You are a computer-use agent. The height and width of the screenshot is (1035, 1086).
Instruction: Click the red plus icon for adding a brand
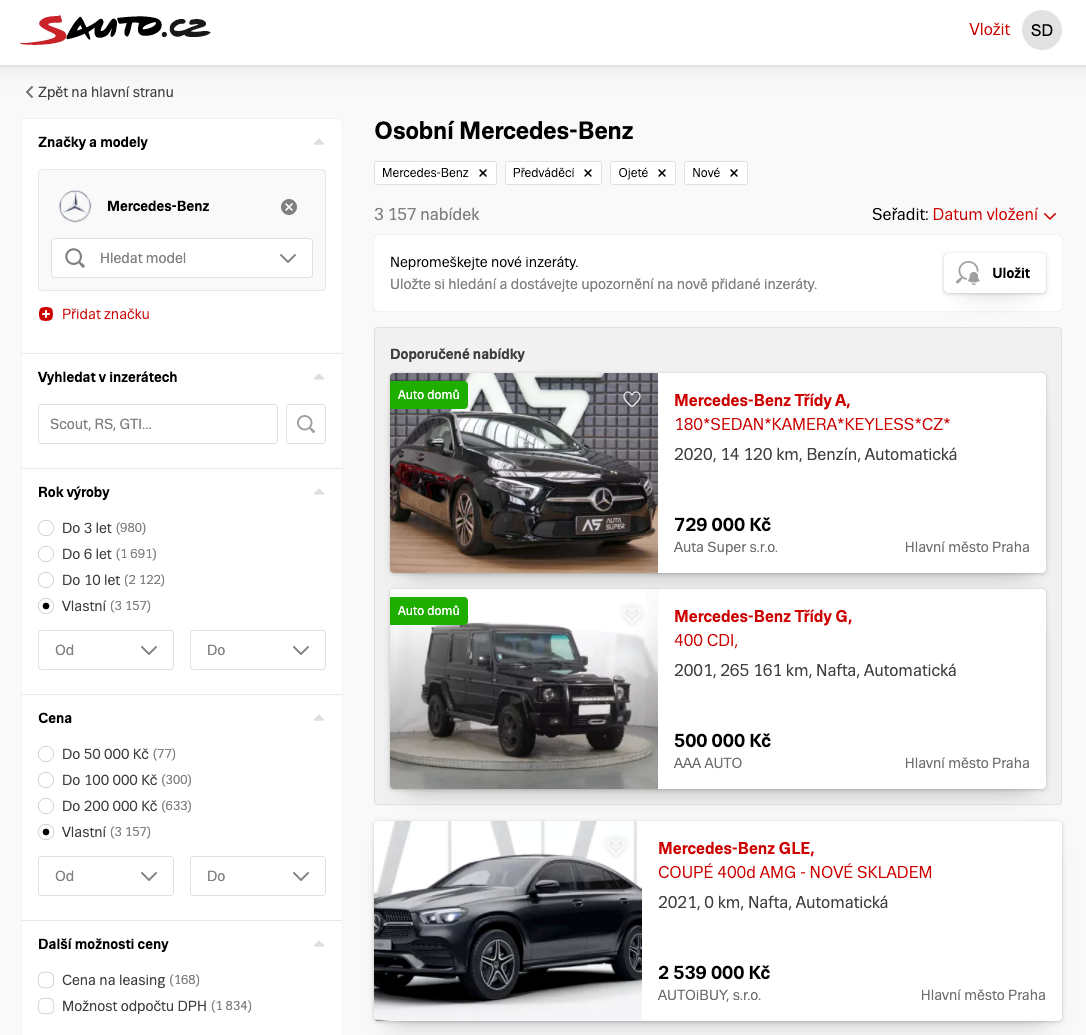pos(46,315)
